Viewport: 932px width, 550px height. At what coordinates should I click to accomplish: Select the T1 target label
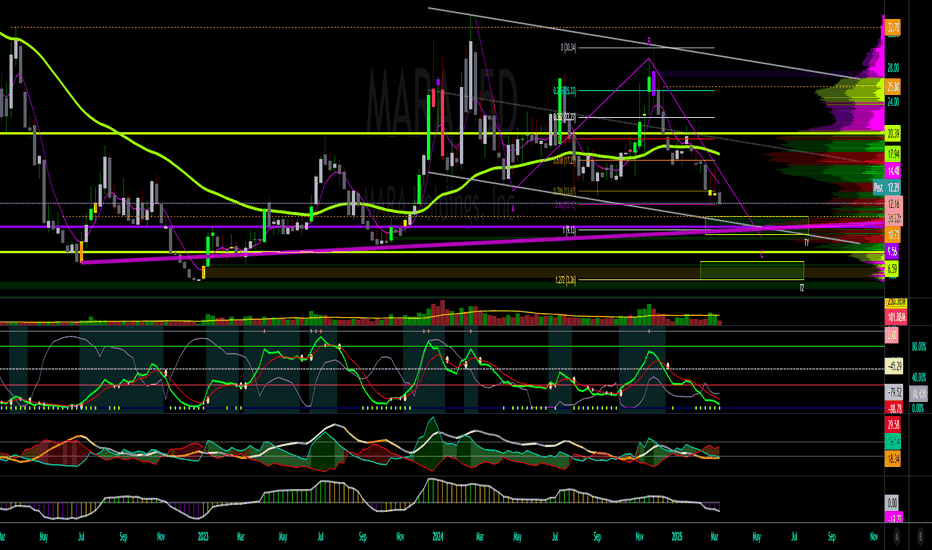click(x=807, y=243)
